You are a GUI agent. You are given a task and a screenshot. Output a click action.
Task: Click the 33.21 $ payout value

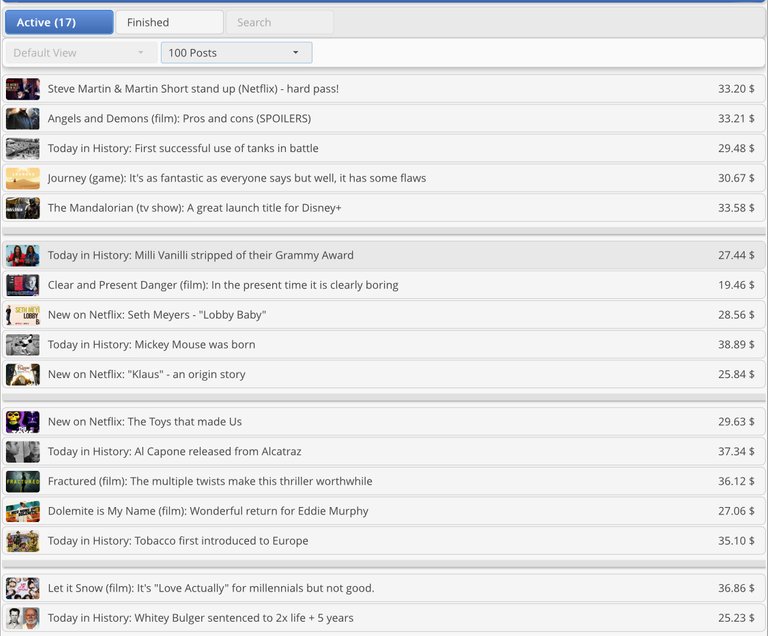[x=736, y=119]
